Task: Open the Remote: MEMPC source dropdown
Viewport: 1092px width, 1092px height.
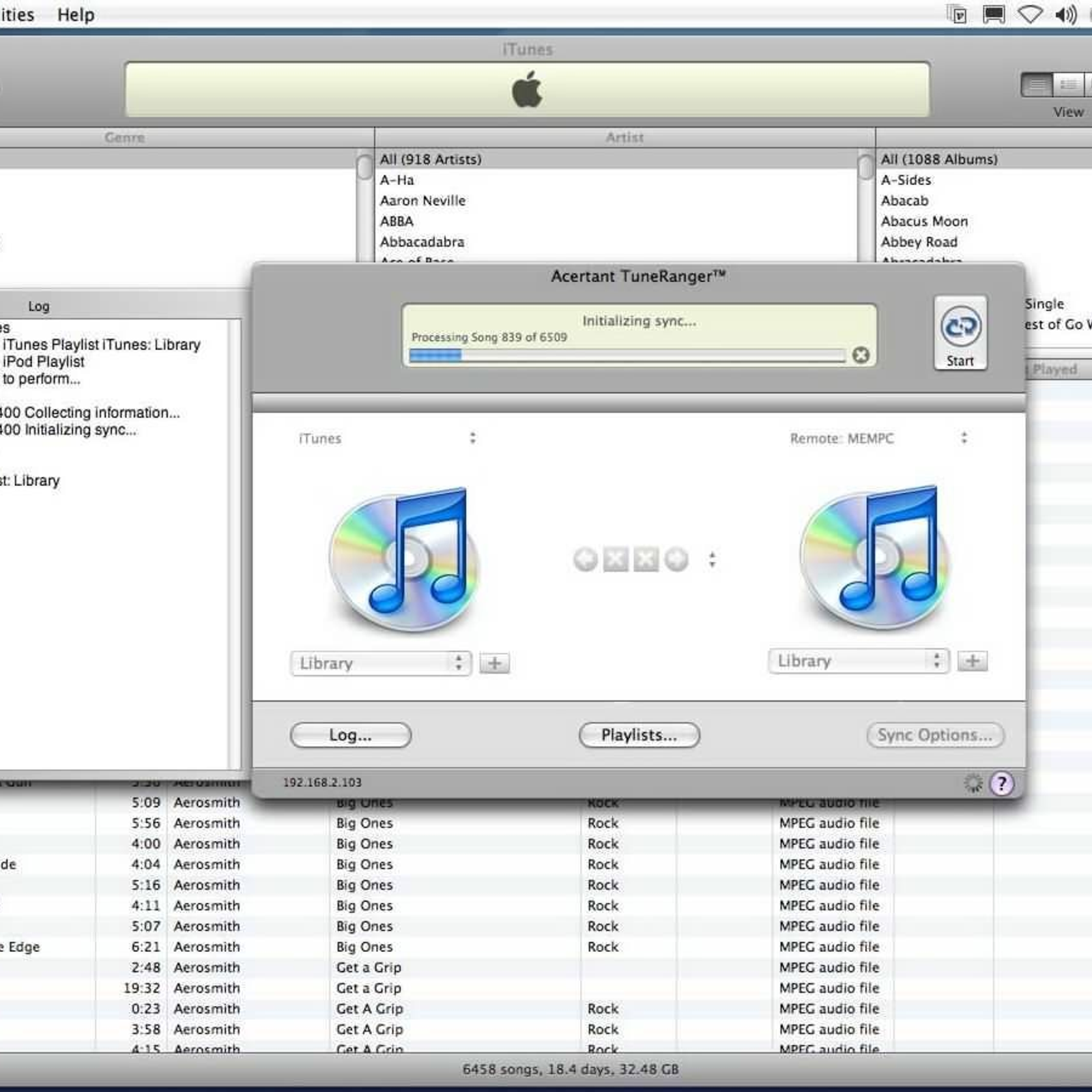Action: [x=878, y=438]
